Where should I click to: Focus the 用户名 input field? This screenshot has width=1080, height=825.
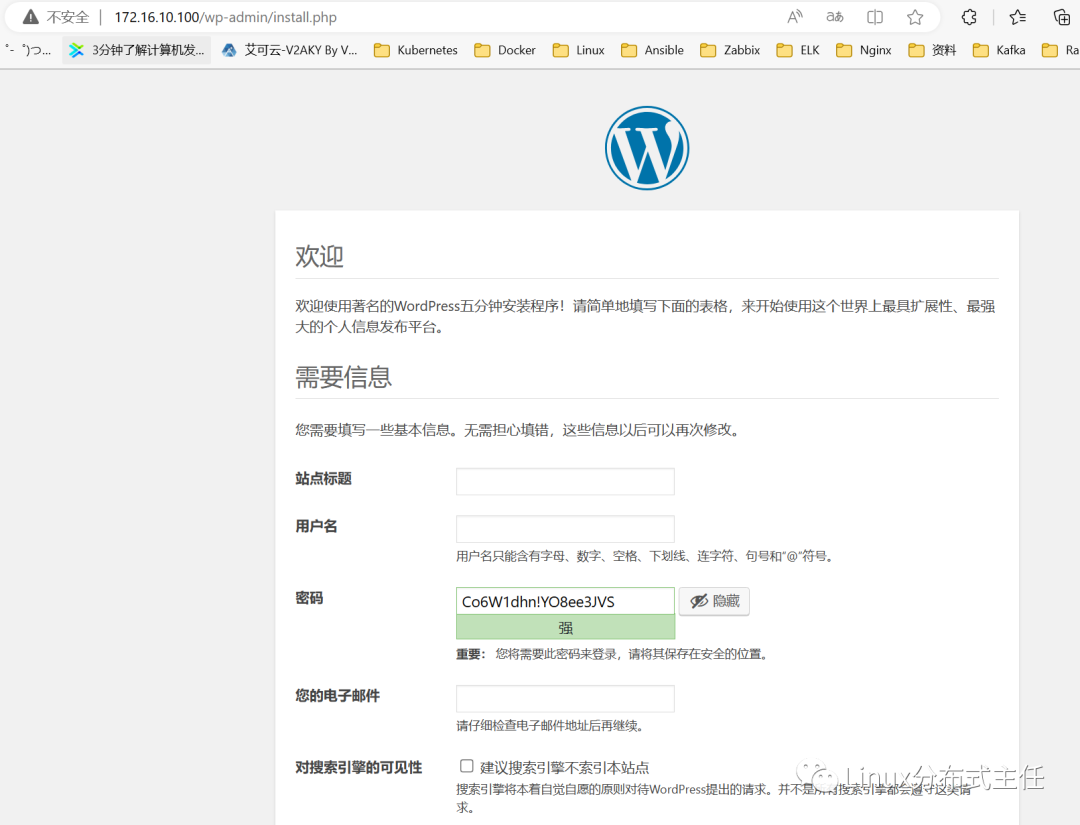coord(565,529)
